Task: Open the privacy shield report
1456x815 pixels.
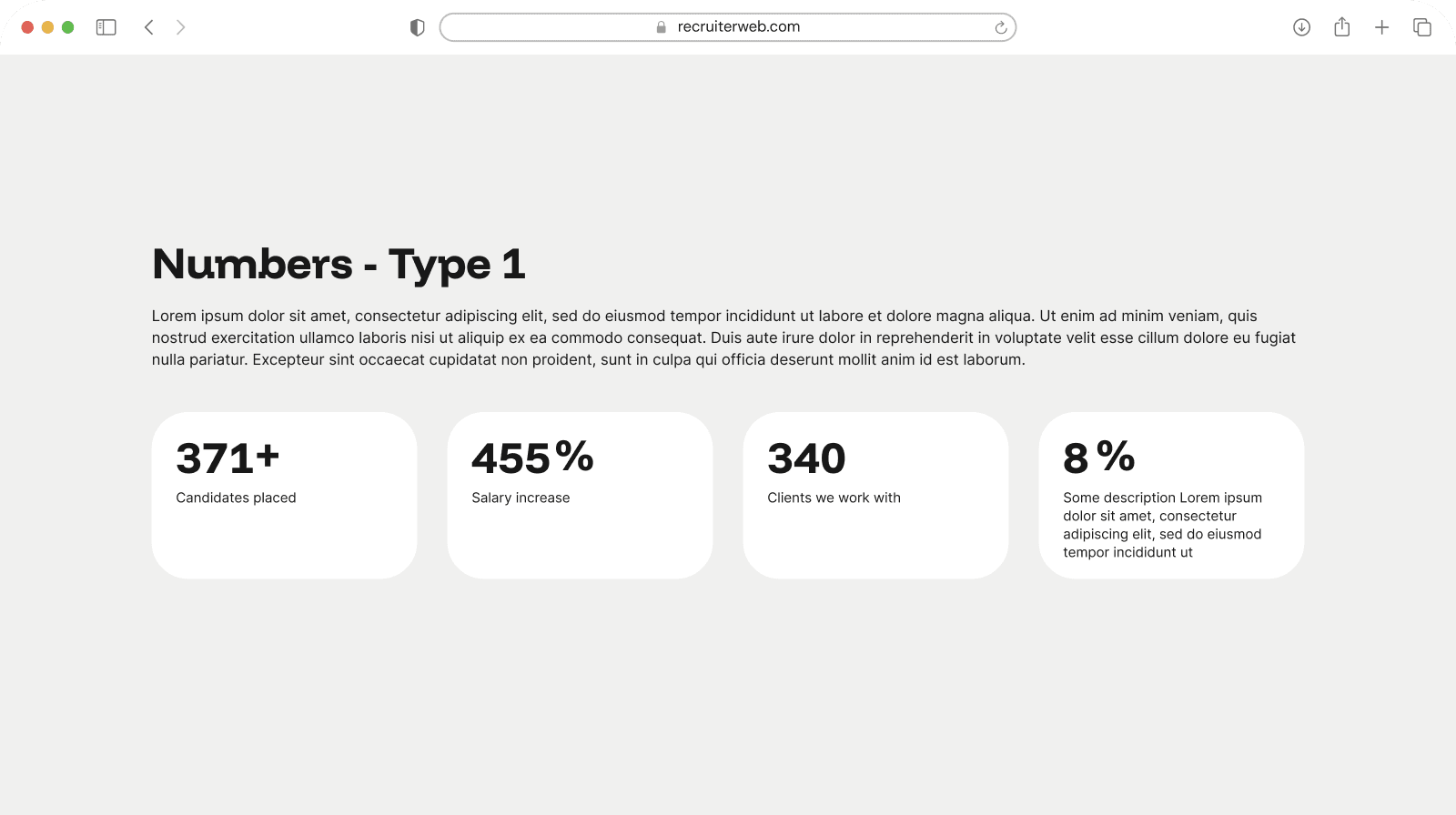Action: (418, 27)
